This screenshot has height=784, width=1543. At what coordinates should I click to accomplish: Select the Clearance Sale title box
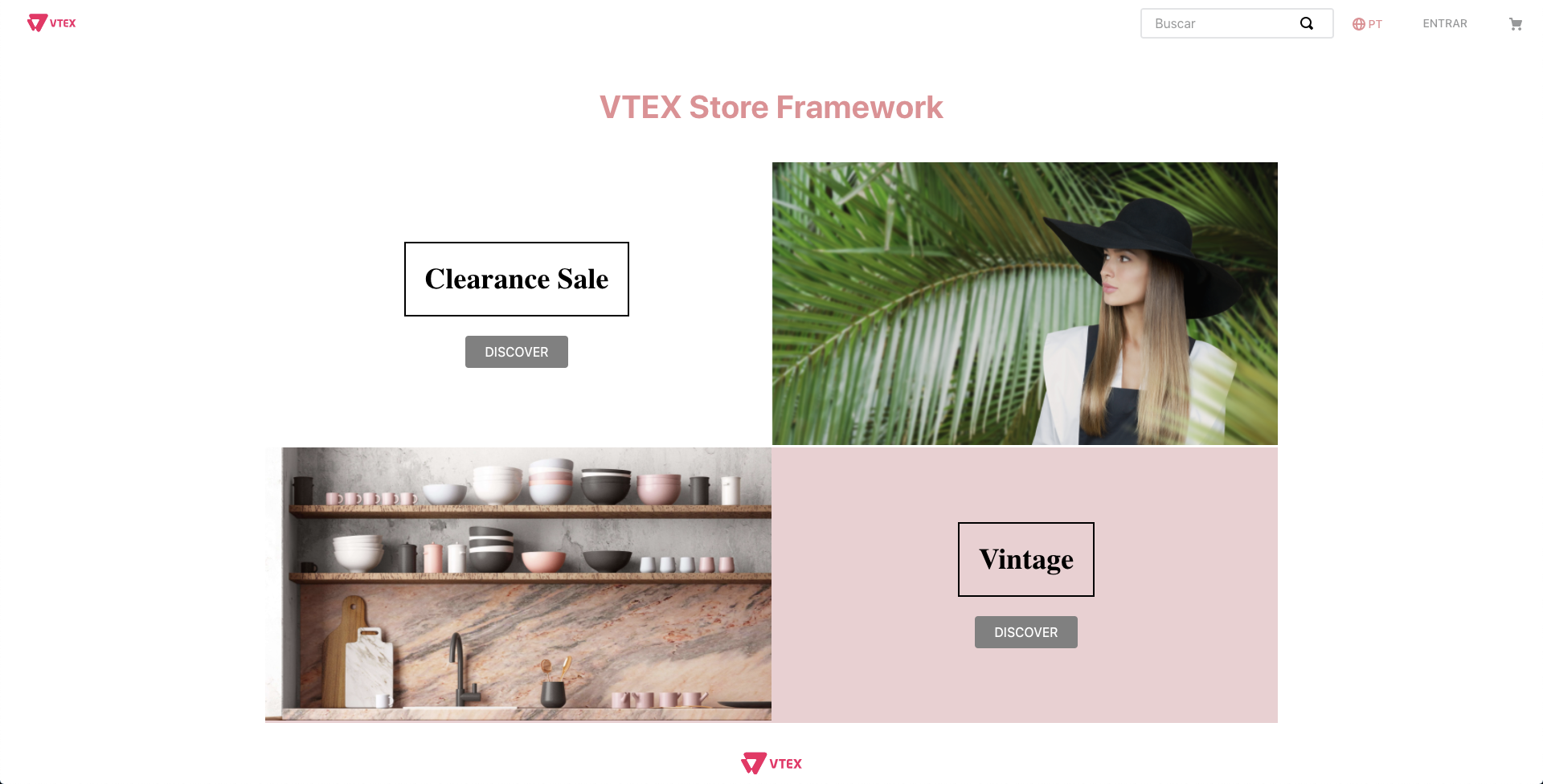[517, 279]
